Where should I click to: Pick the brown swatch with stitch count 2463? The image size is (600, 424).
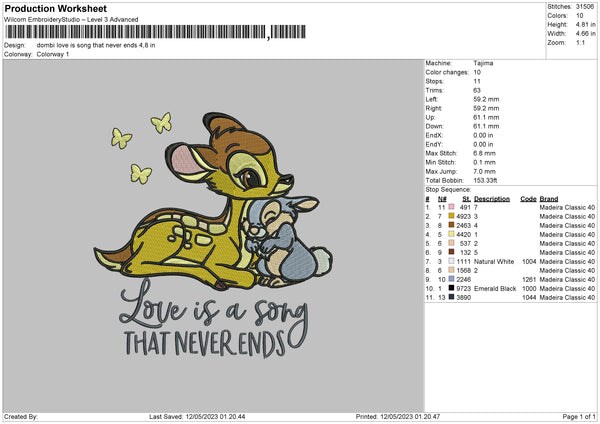(452, 225)
